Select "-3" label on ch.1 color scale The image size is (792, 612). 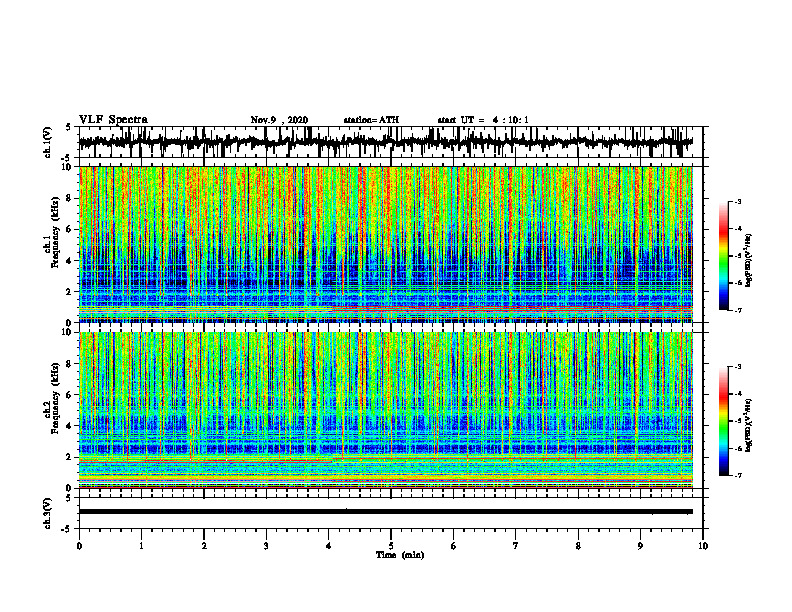[x=738, y=202]
